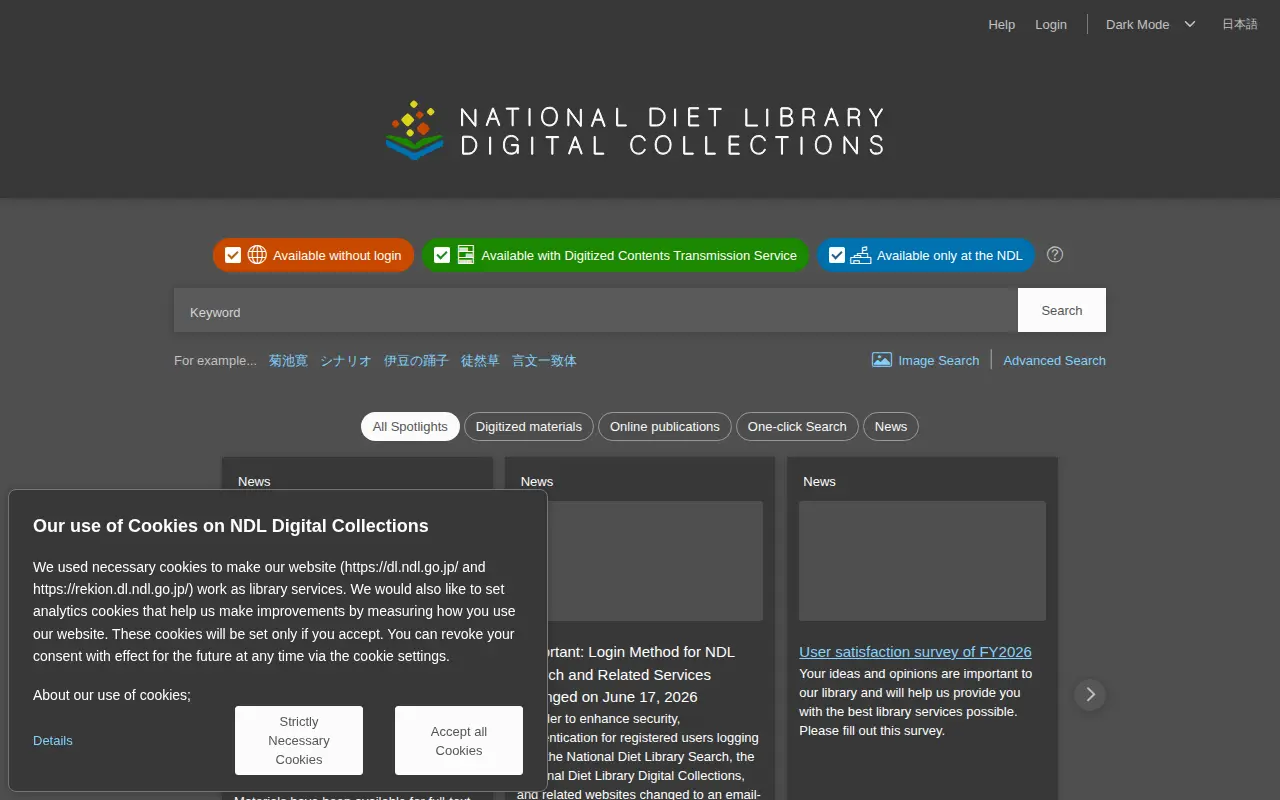
Task: Click the NDL building icon in blue pill
Action: click(861, 255)
